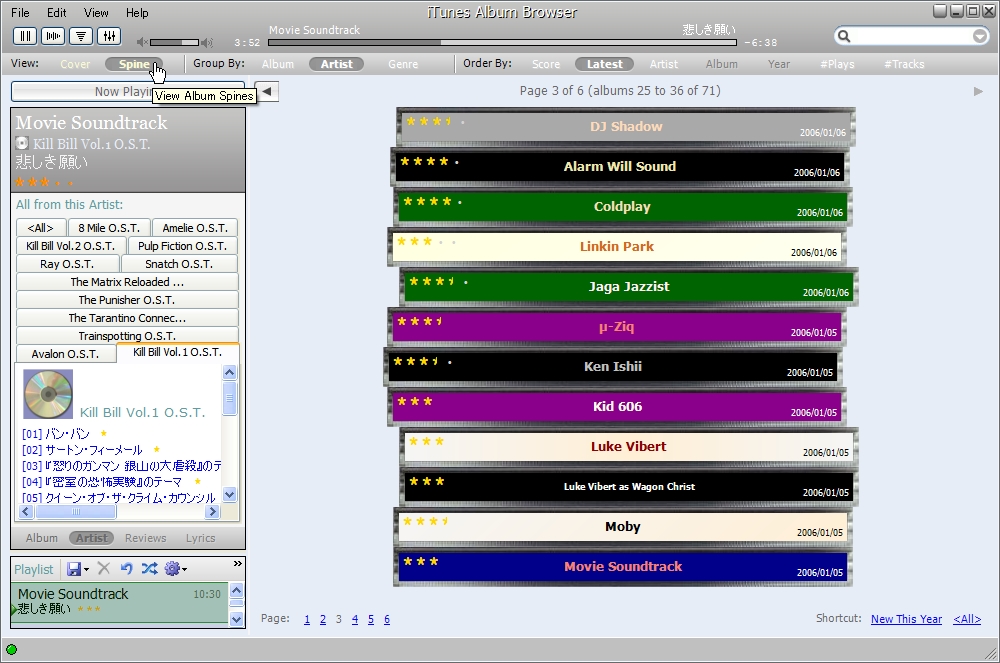Viewport: 1000px width, 663px height.
Task: Open the File menu
Action: coord(20,13)
